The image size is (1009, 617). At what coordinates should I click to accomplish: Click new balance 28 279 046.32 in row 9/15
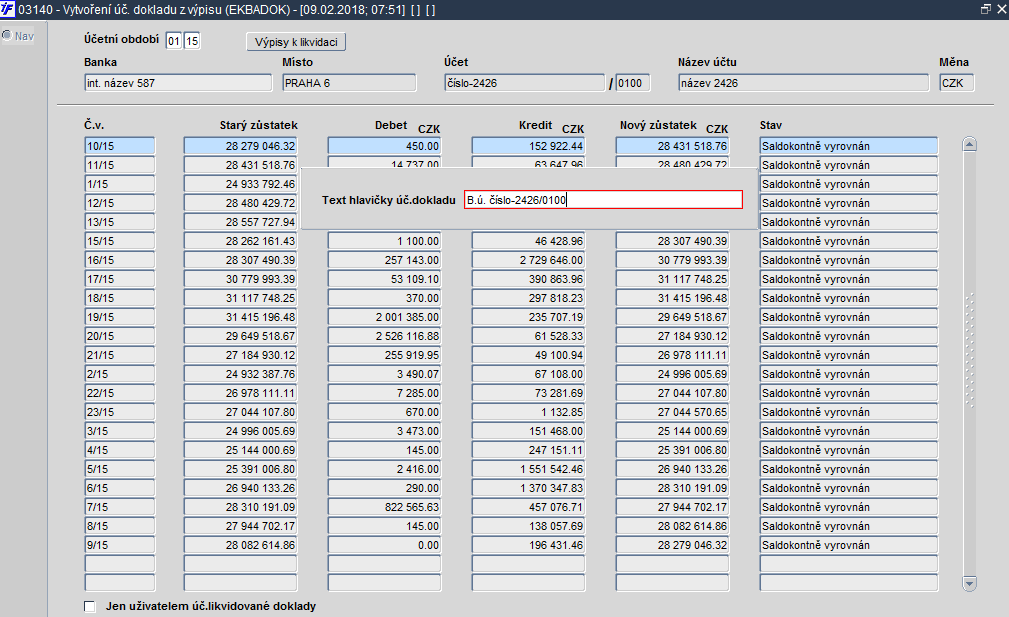(672, 544)
